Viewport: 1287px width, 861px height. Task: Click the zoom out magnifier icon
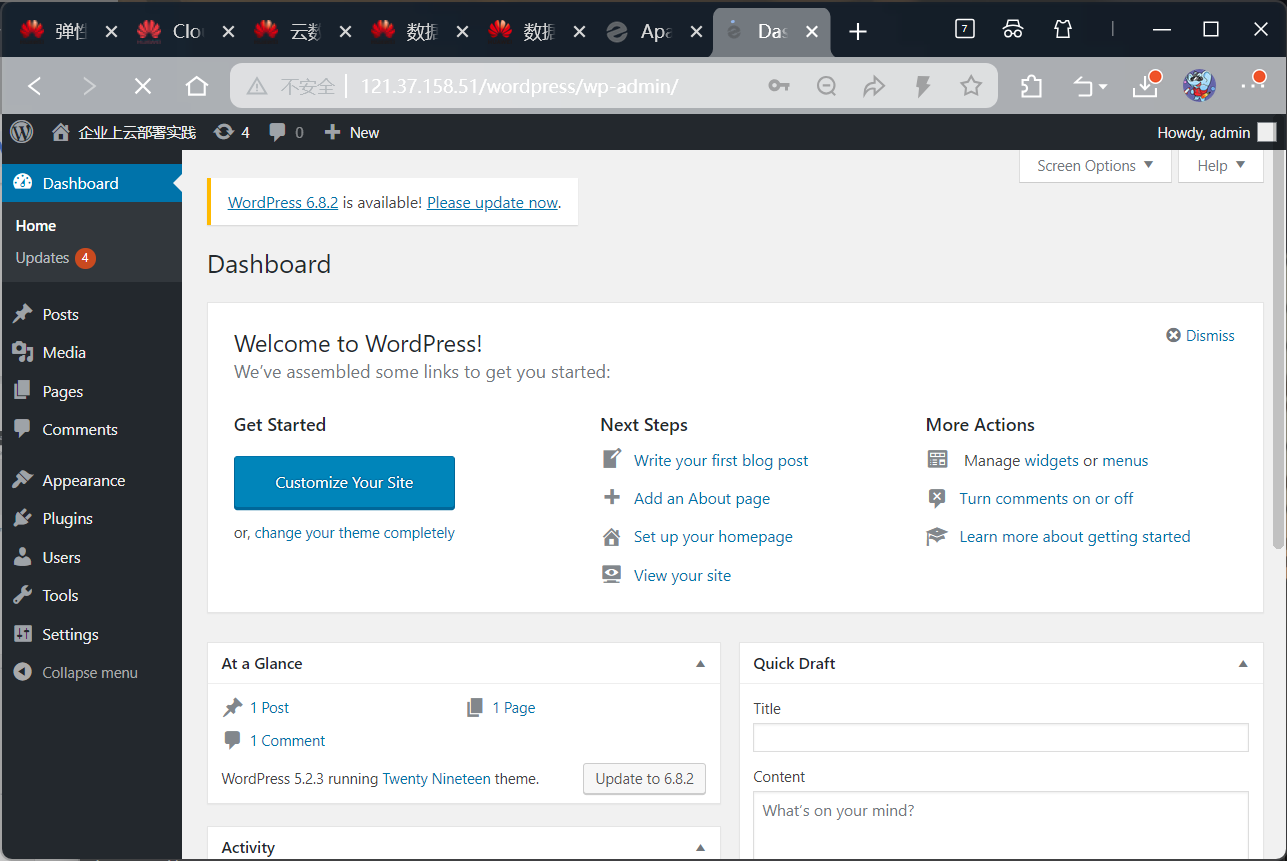[827, 87]
